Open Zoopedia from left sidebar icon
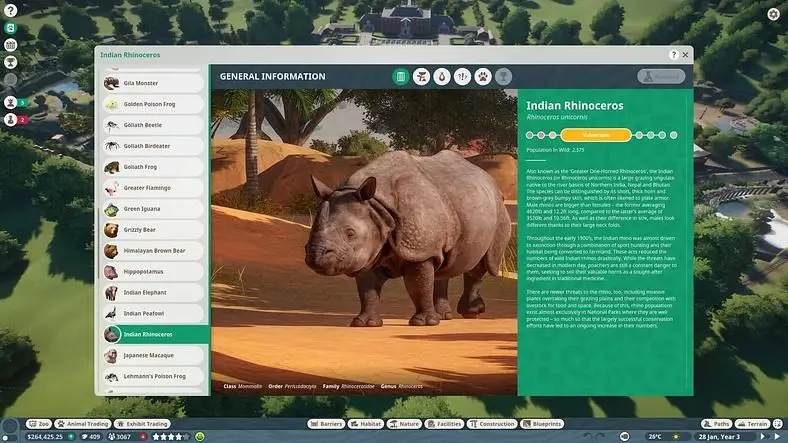 (11, 28)
